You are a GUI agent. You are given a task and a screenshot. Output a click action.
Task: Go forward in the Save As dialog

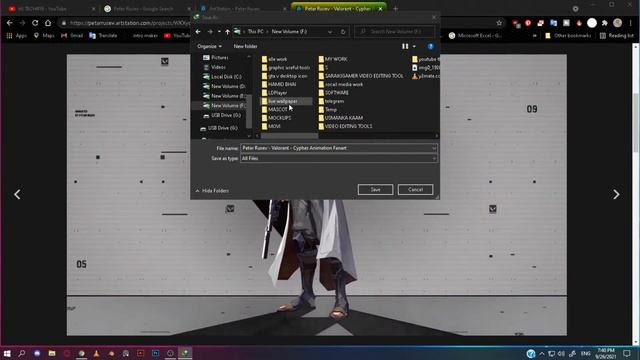[210, 32]
